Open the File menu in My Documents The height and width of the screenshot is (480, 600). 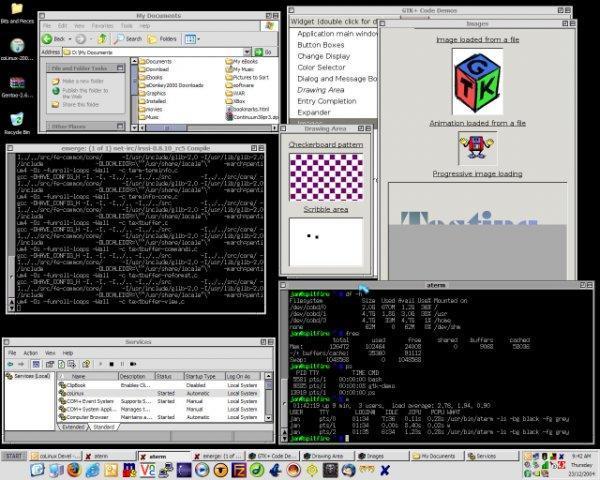point(47,26)
